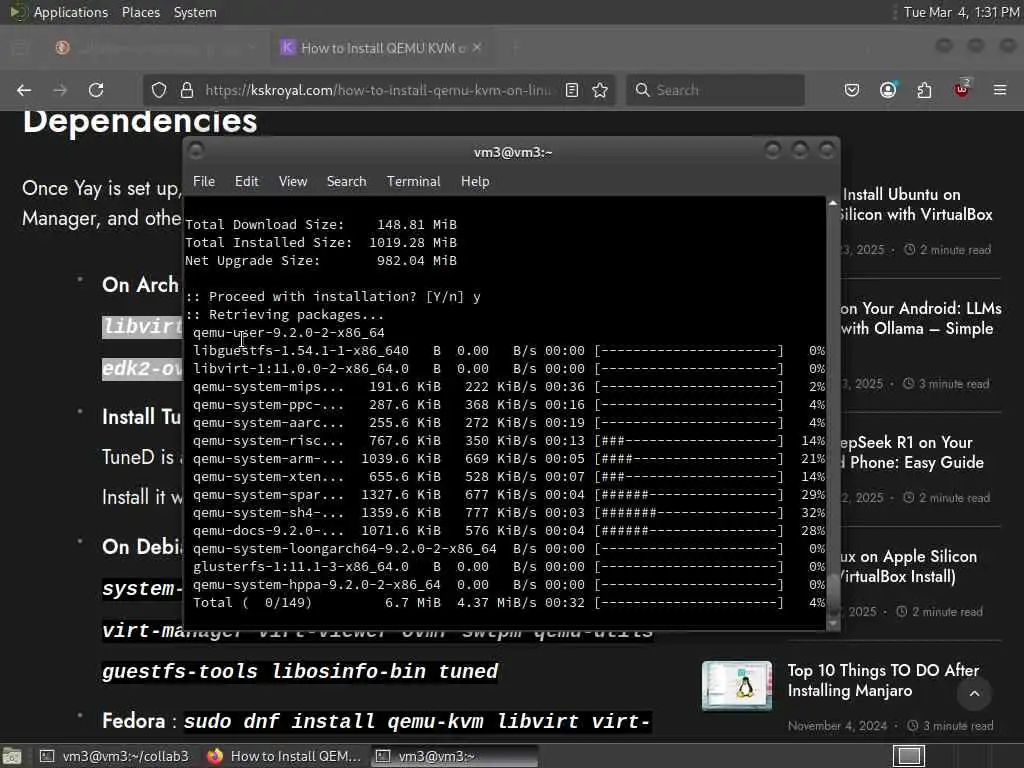1024x768 pixels.
Task: Click the Firefox icon in the taskbar entry
Action: 215,756
